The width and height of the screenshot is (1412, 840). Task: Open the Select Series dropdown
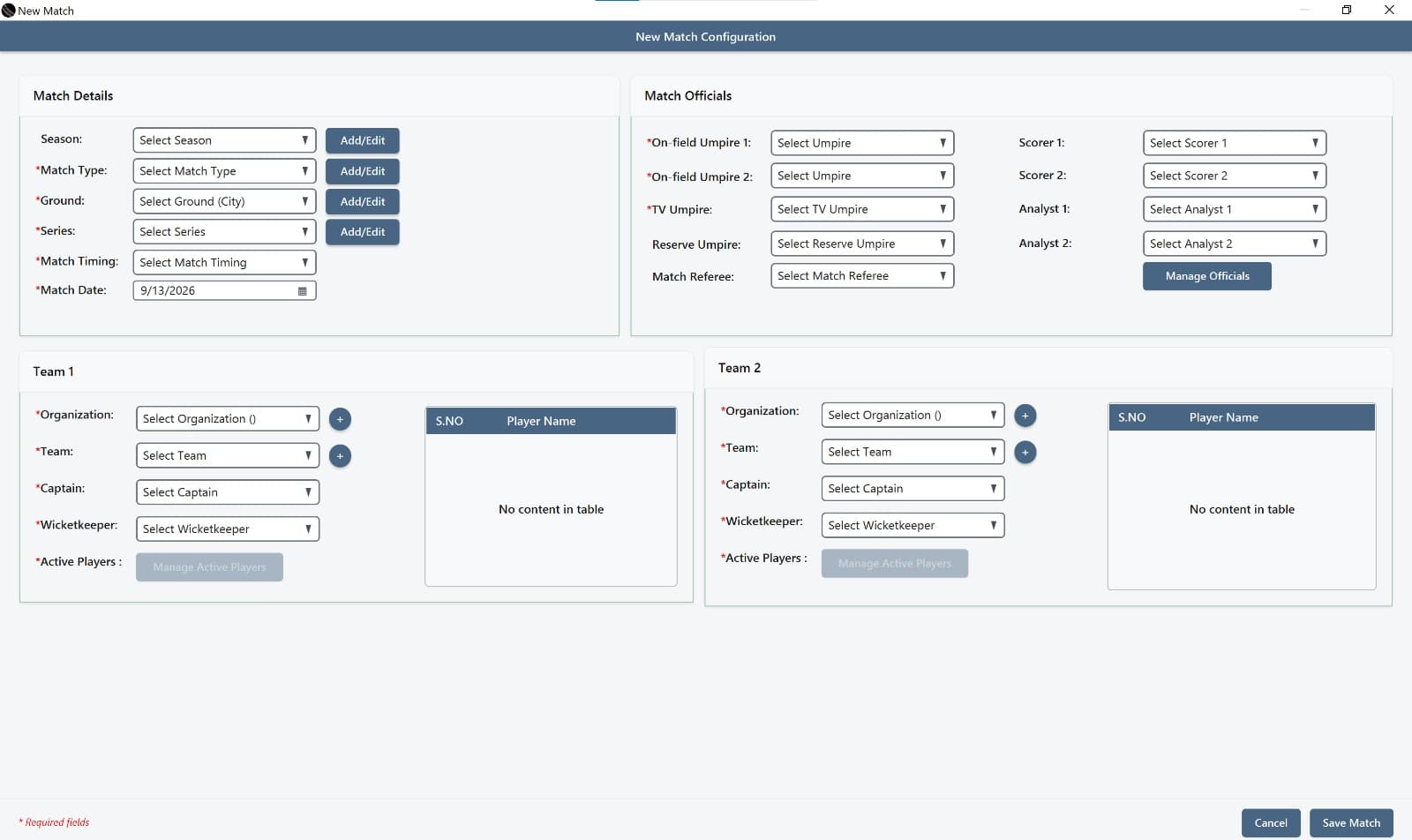(224, 232)
